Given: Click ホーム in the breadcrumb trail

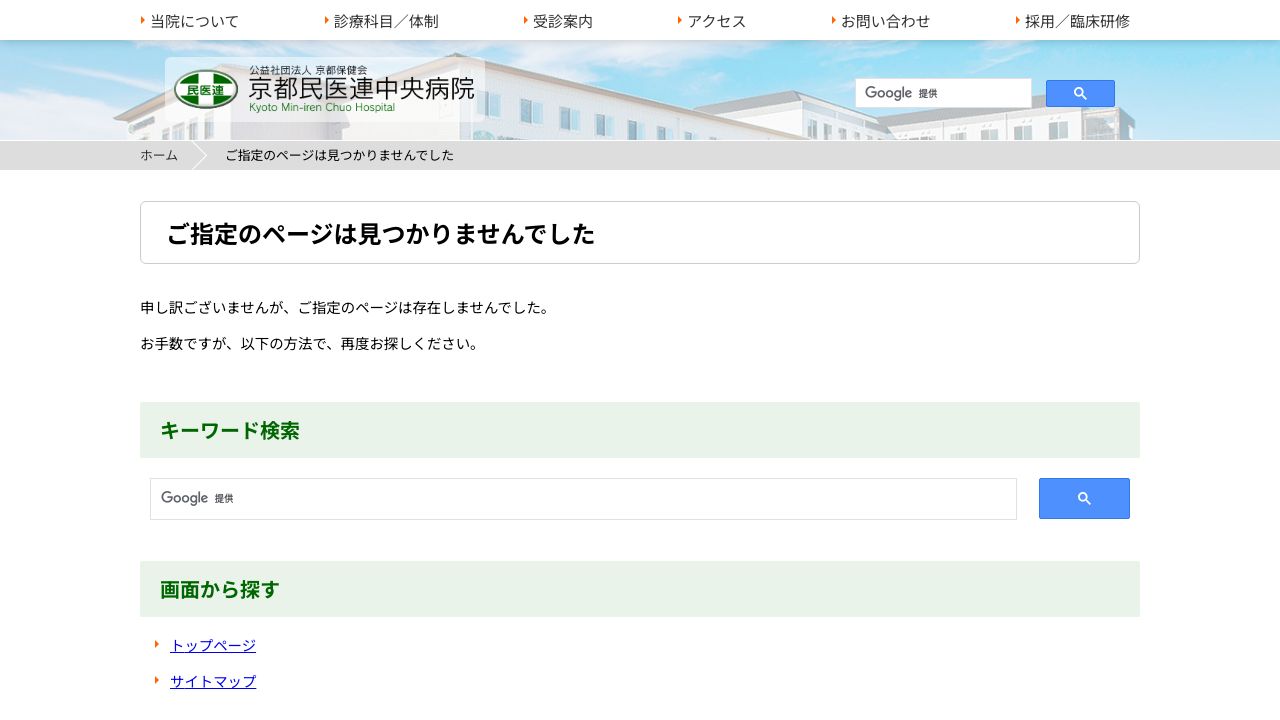Looking at the screenshot, I should [x=158, y=155].
